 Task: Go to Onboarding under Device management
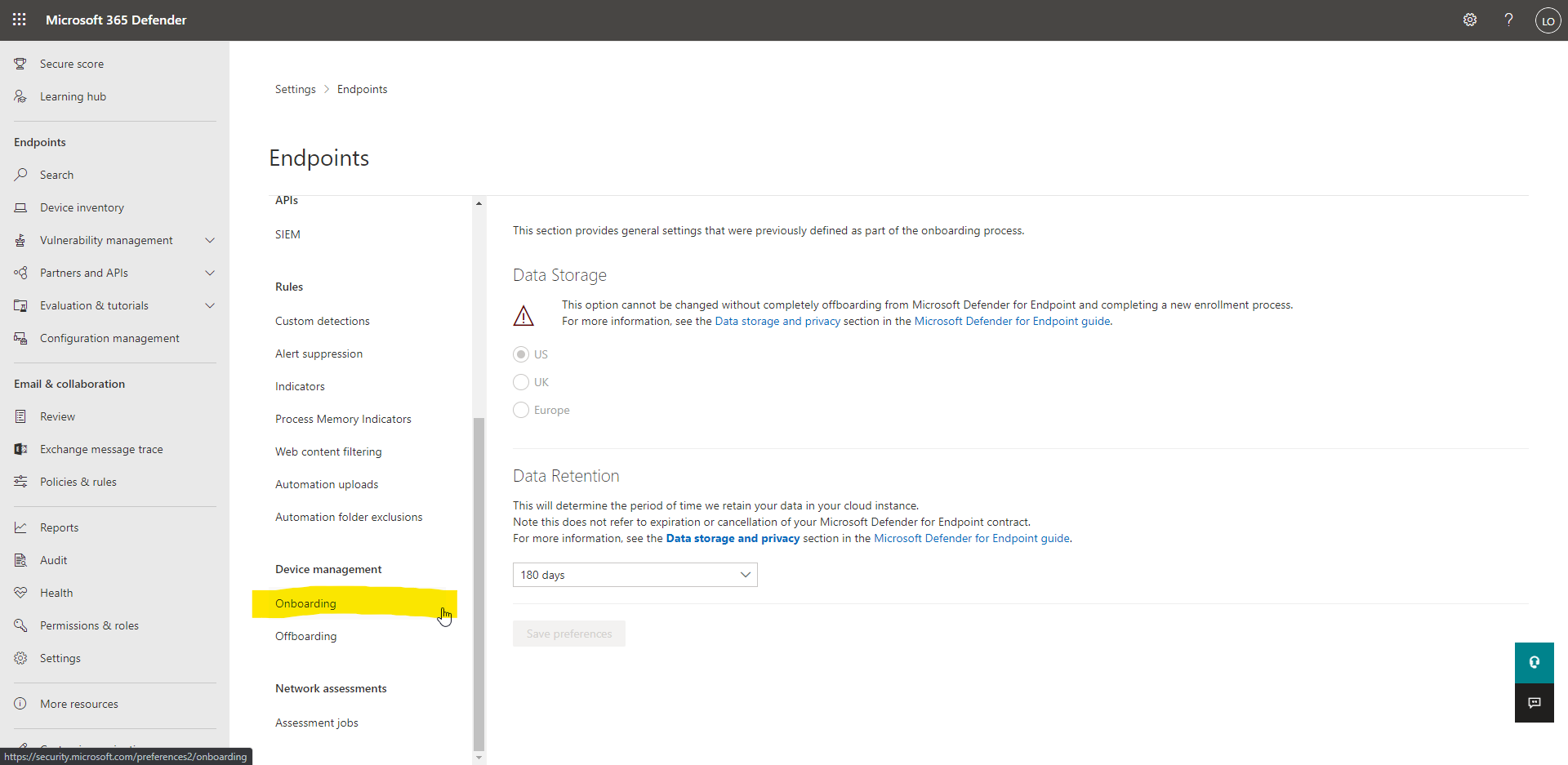(x=305, y=603)
